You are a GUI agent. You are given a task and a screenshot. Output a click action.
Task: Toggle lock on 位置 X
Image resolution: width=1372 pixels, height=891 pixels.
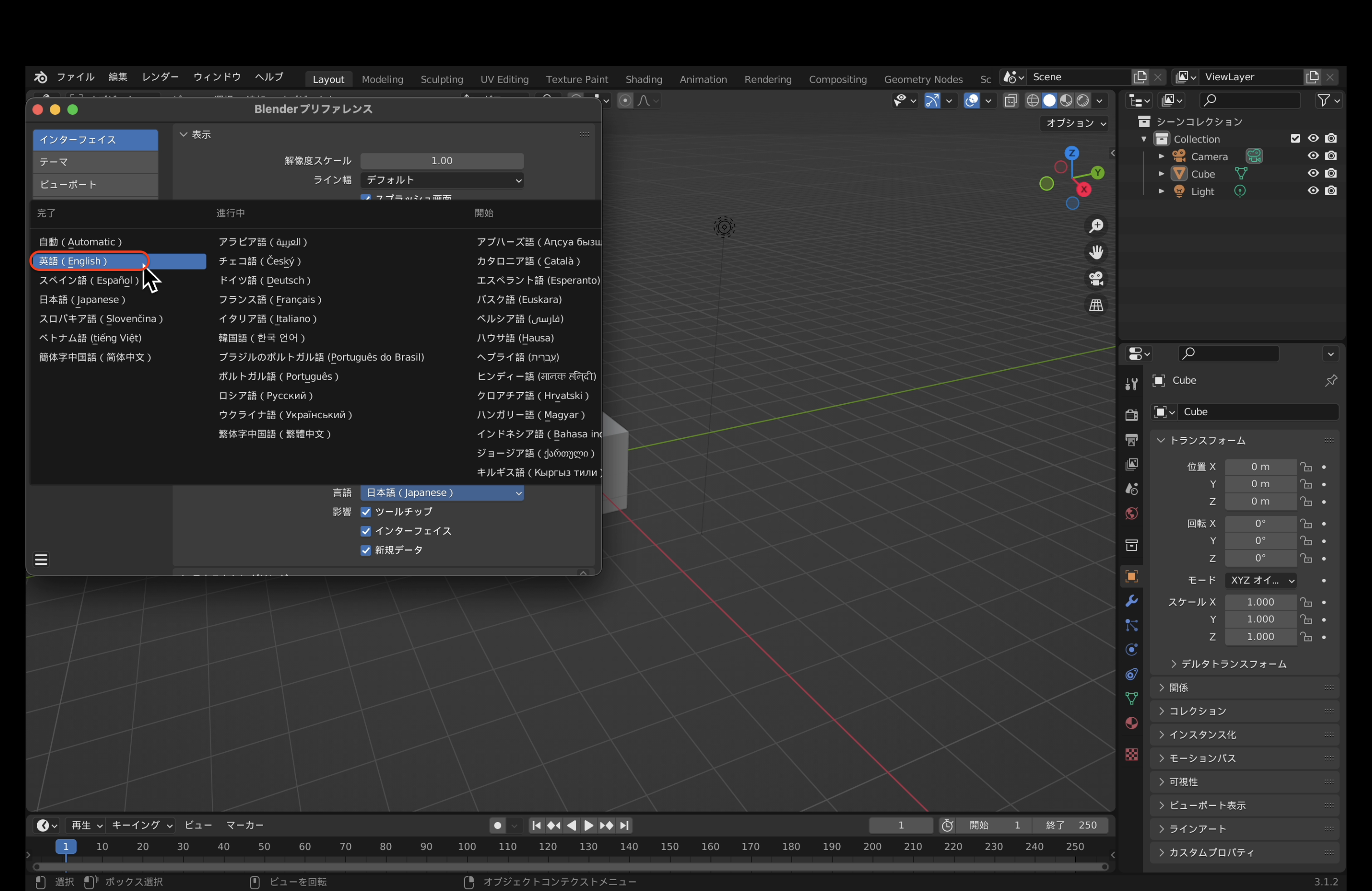1306,467
